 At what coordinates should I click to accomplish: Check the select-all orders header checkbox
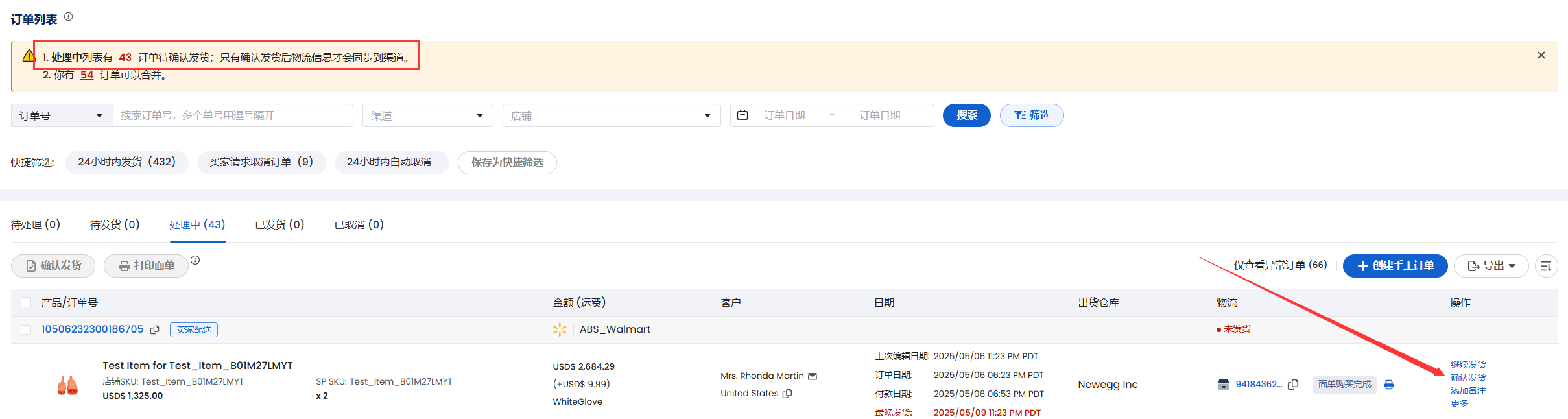[26, 302]
